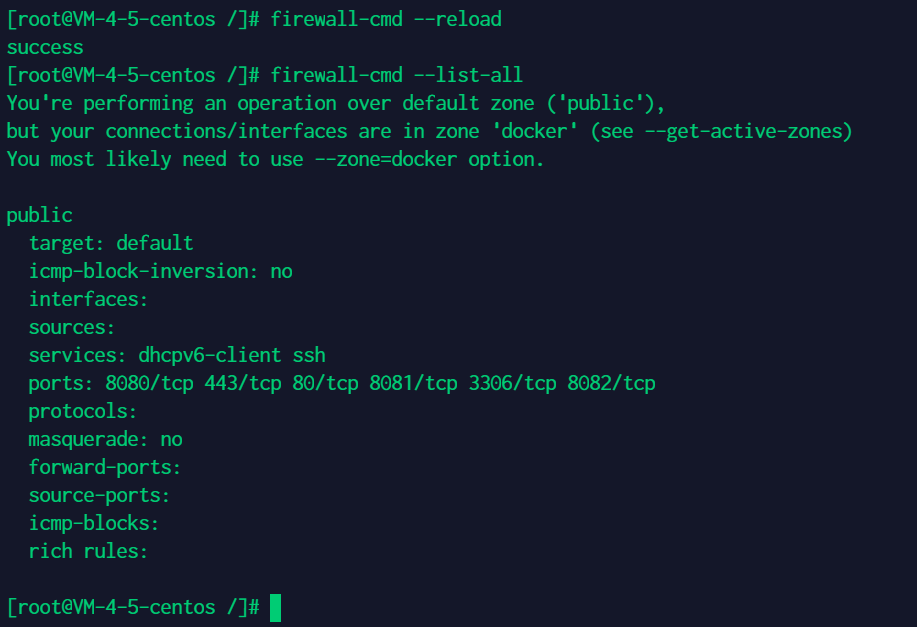Click the "sources:" line

click(x=72, y=327)
